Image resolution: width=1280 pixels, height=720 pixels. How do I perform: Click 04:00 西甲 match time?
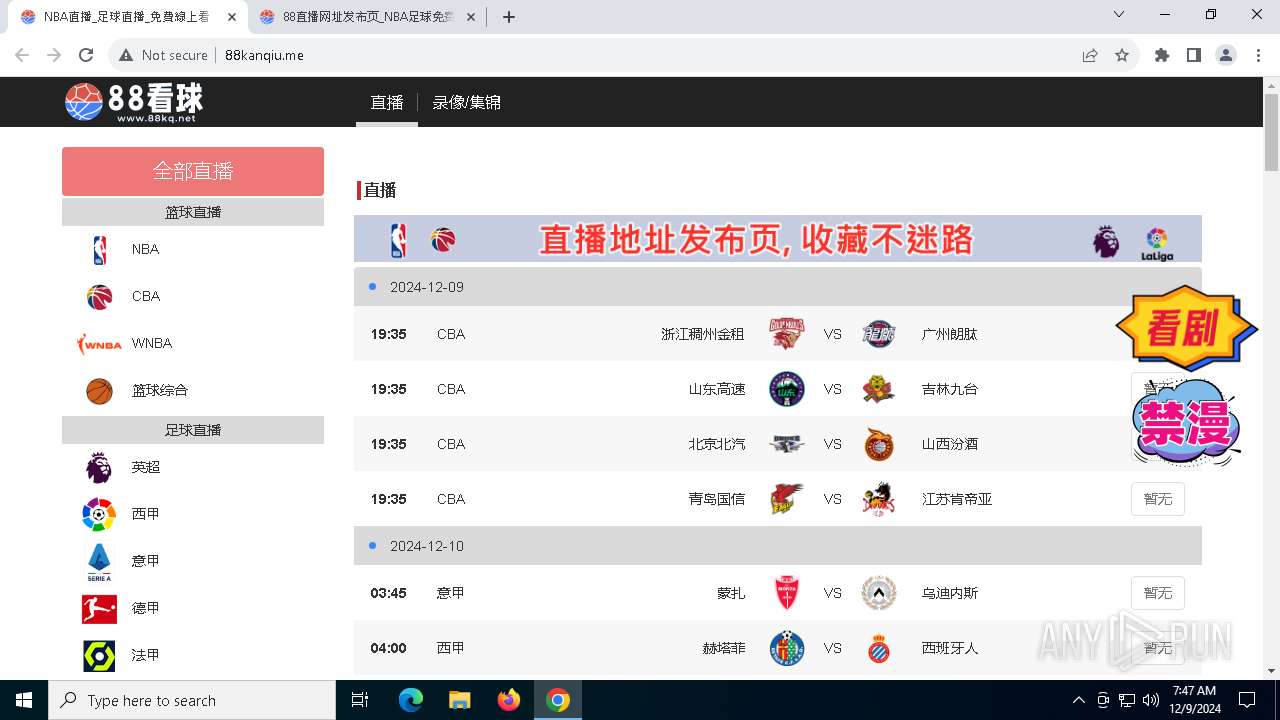[x=388, y=648]
